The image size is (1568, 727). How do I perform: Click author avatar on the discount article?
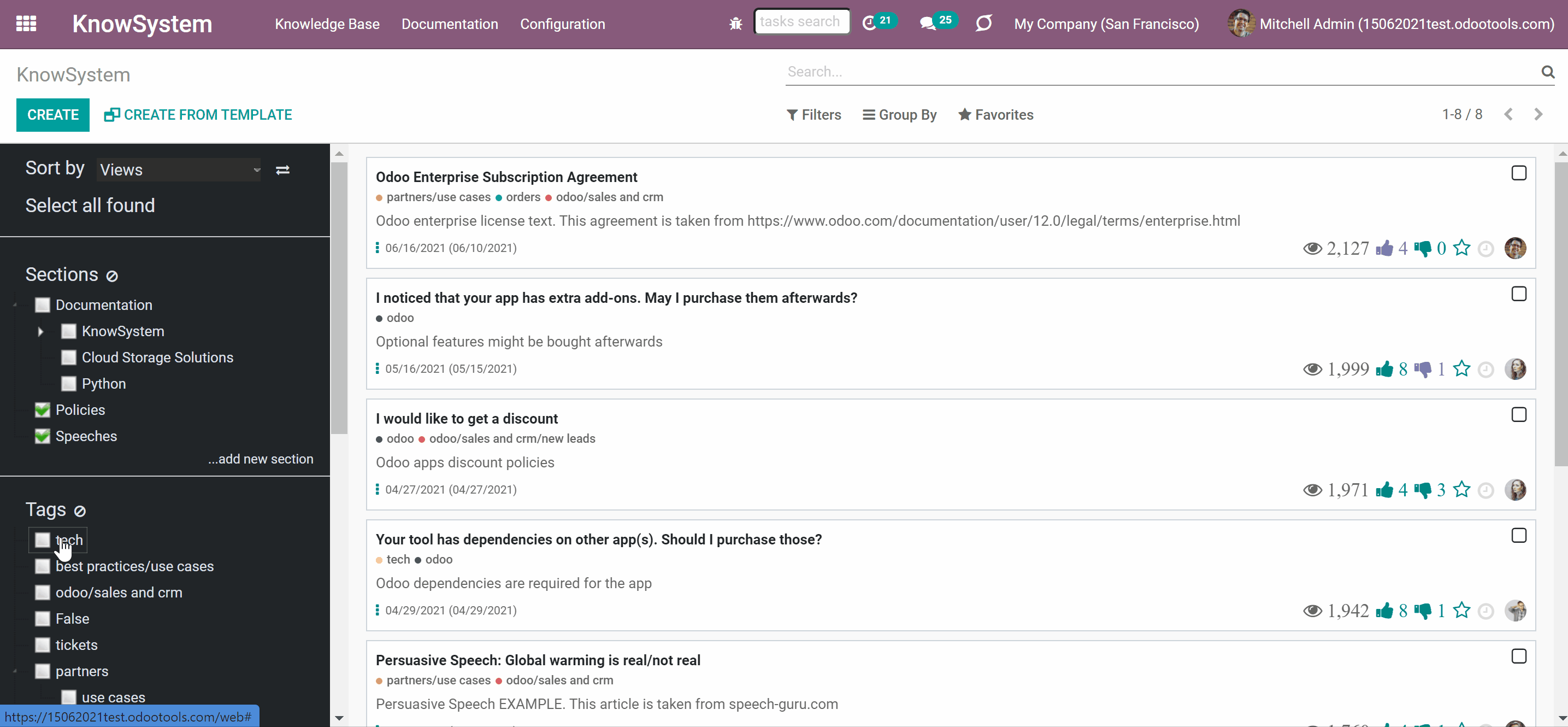pos(1515,490)
